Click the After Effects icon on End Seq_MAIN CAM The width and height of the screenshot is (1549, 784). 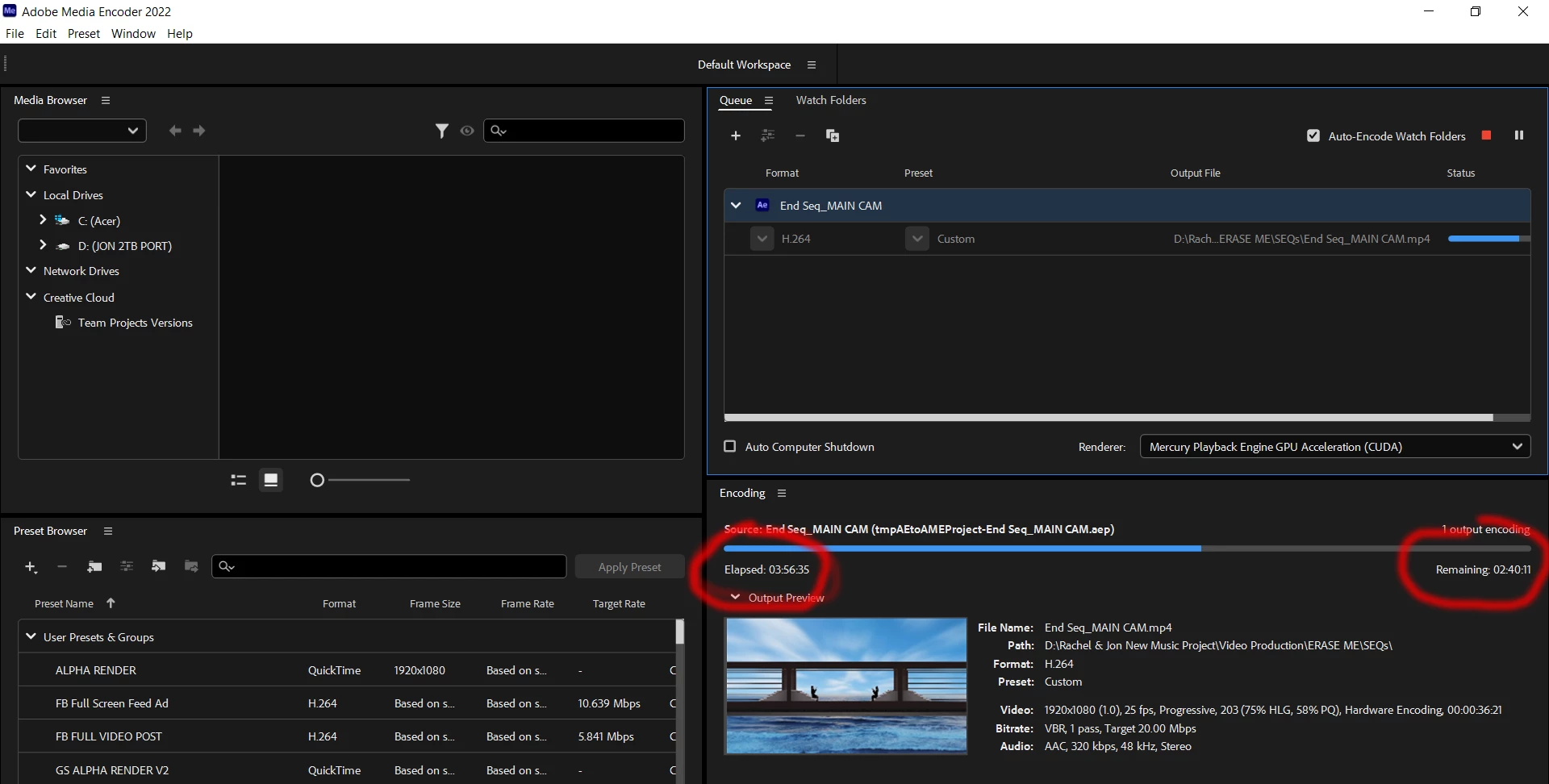(x=762, y=206)
